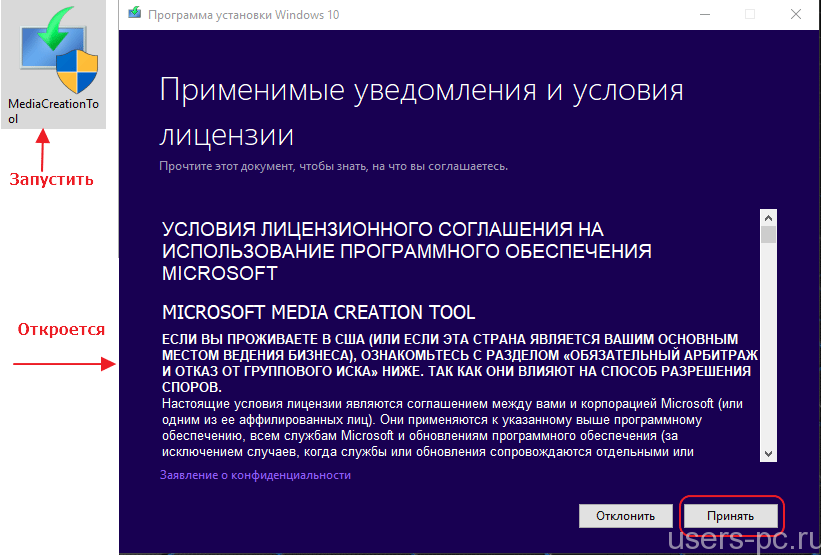Decline the license with the Отклонить button

tap(626, 516)
